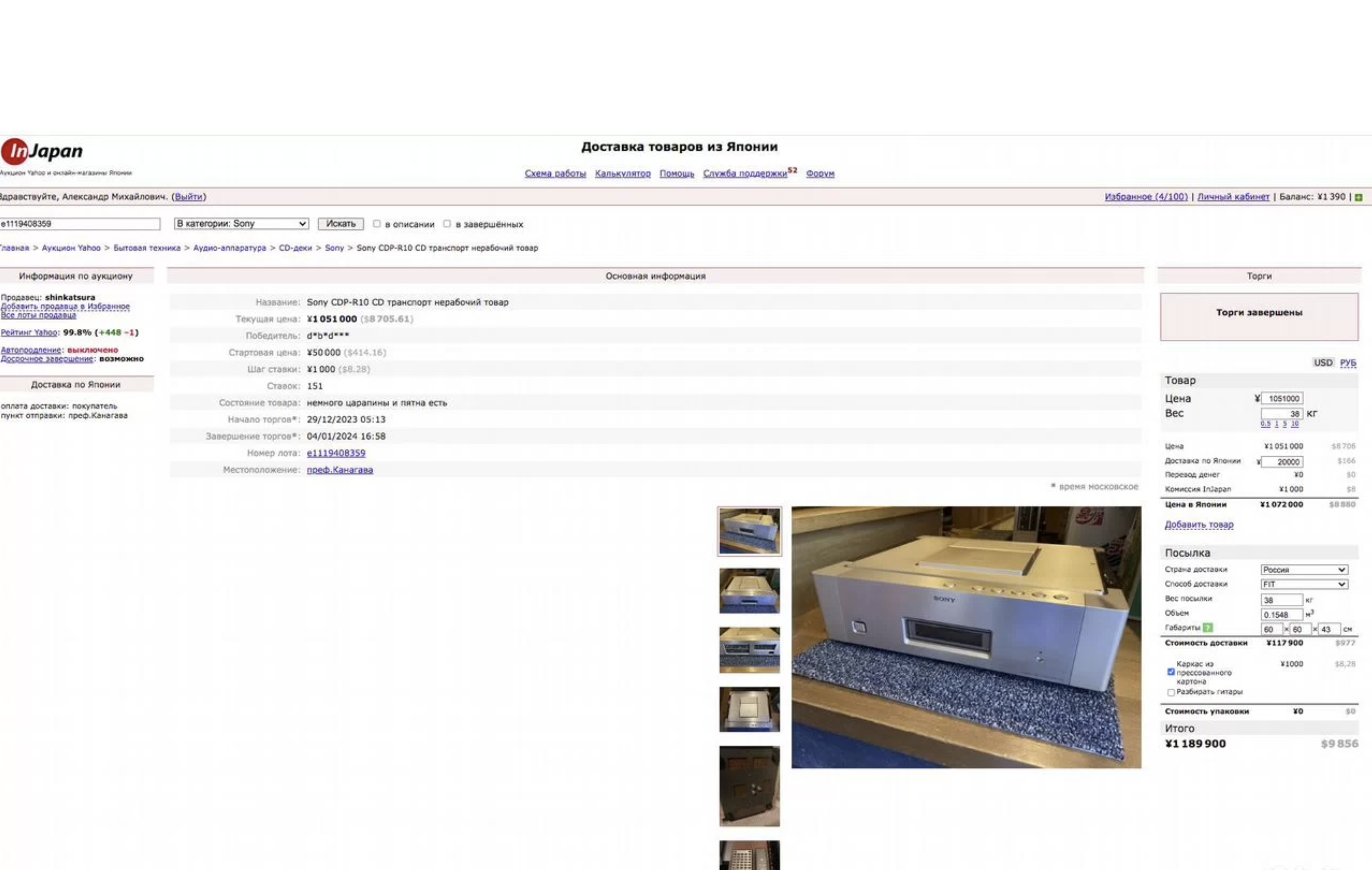Open the 'Рейтинг Yahoo' link
This screenshot has width=1372, height=870.
[29, 333]
